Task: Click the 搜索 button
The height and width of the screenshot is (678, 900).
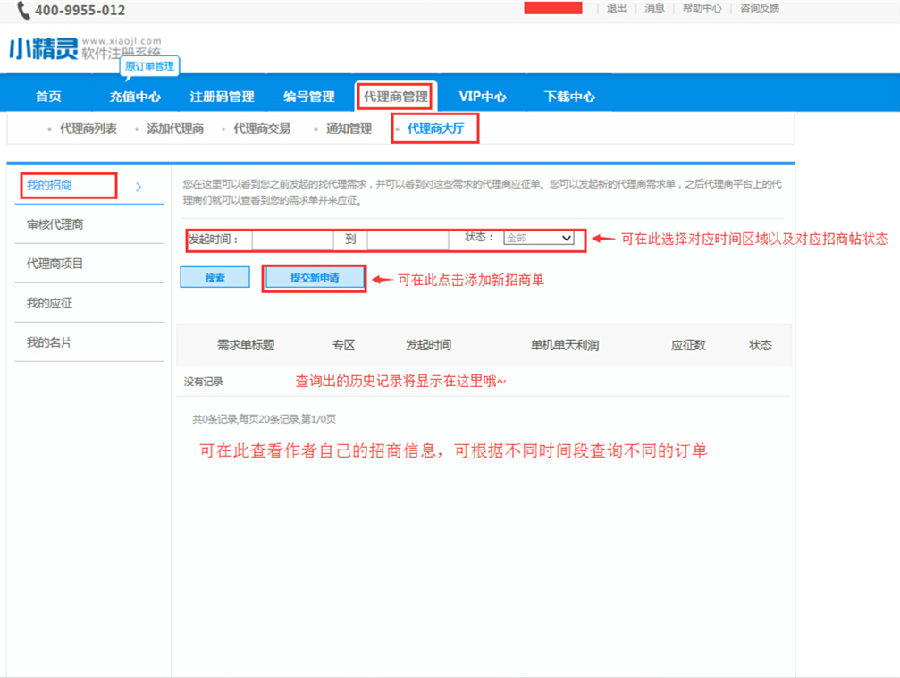Action: 215,277
